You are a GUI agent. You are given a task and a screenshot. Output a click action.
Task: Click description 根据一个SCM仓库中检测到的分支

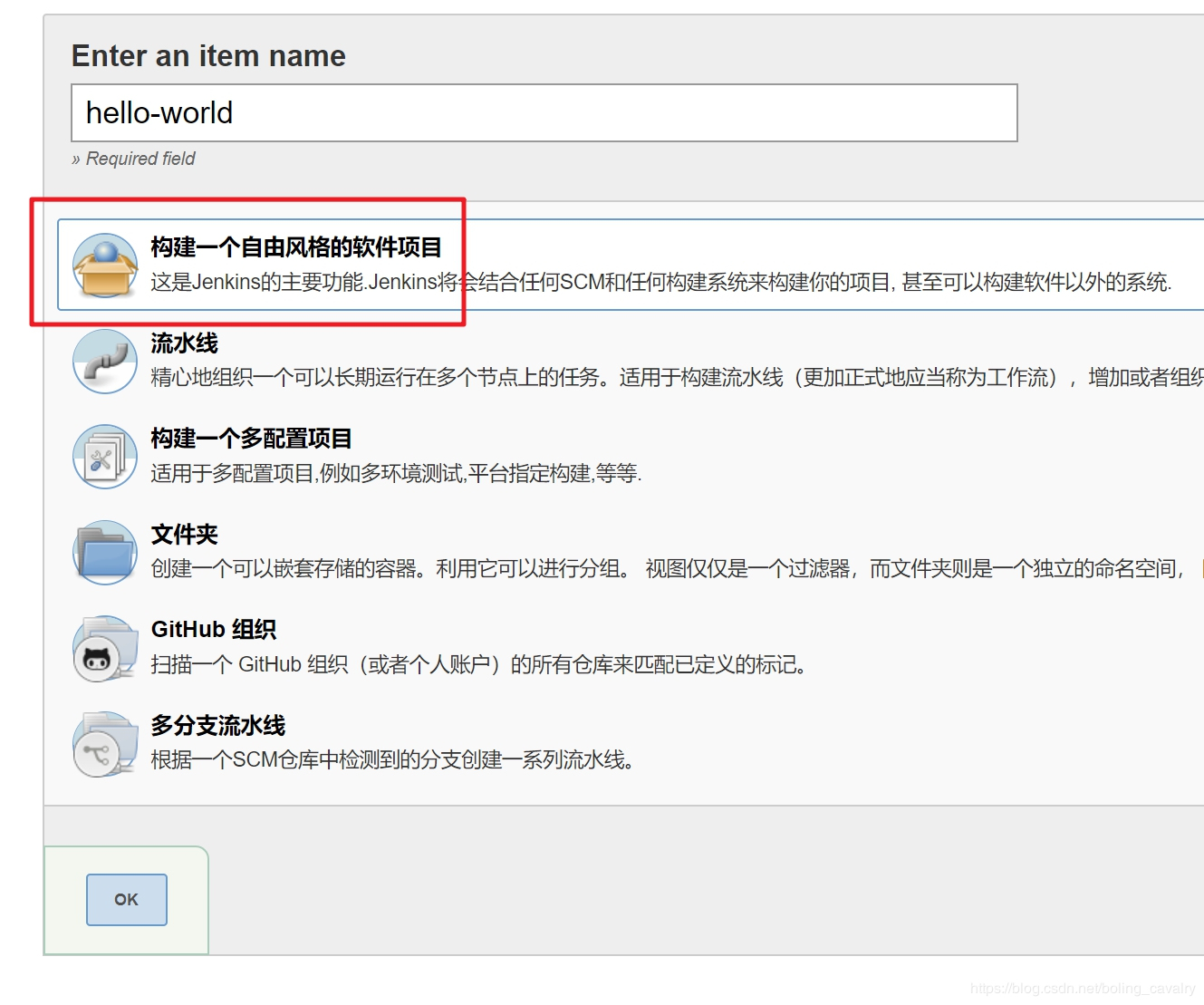coord(392,759)
